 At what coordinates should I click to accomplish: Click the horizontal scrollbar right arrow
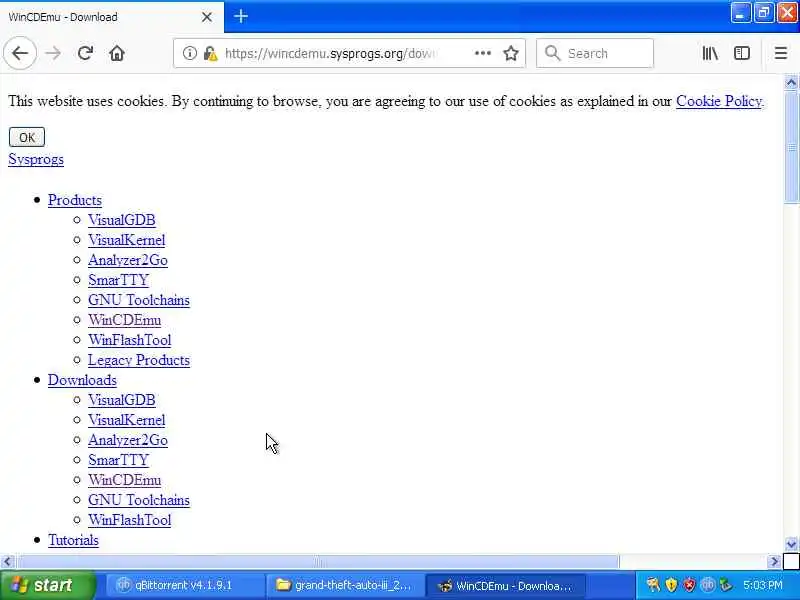click(x=774, y=562)
